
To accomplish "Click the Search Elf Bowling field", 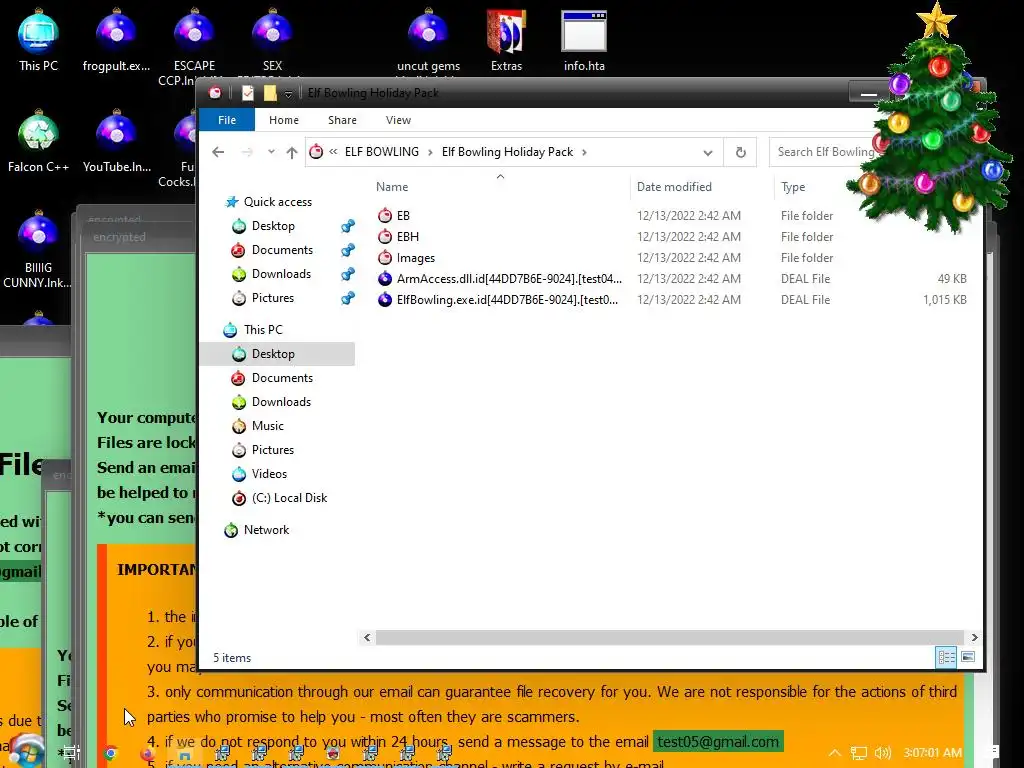I will coord(824,152).
